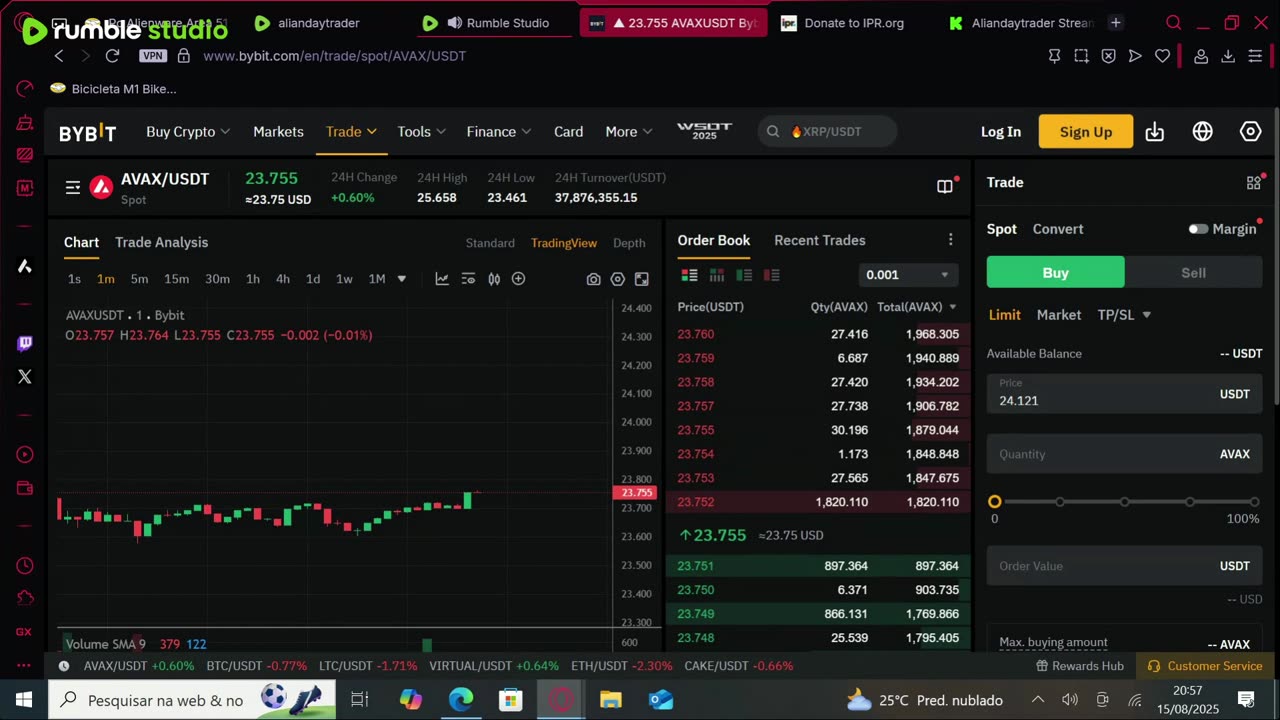The image size is (1280, 720).
Task: Take a chart snapshot camera icon
Action: [593, 279]
